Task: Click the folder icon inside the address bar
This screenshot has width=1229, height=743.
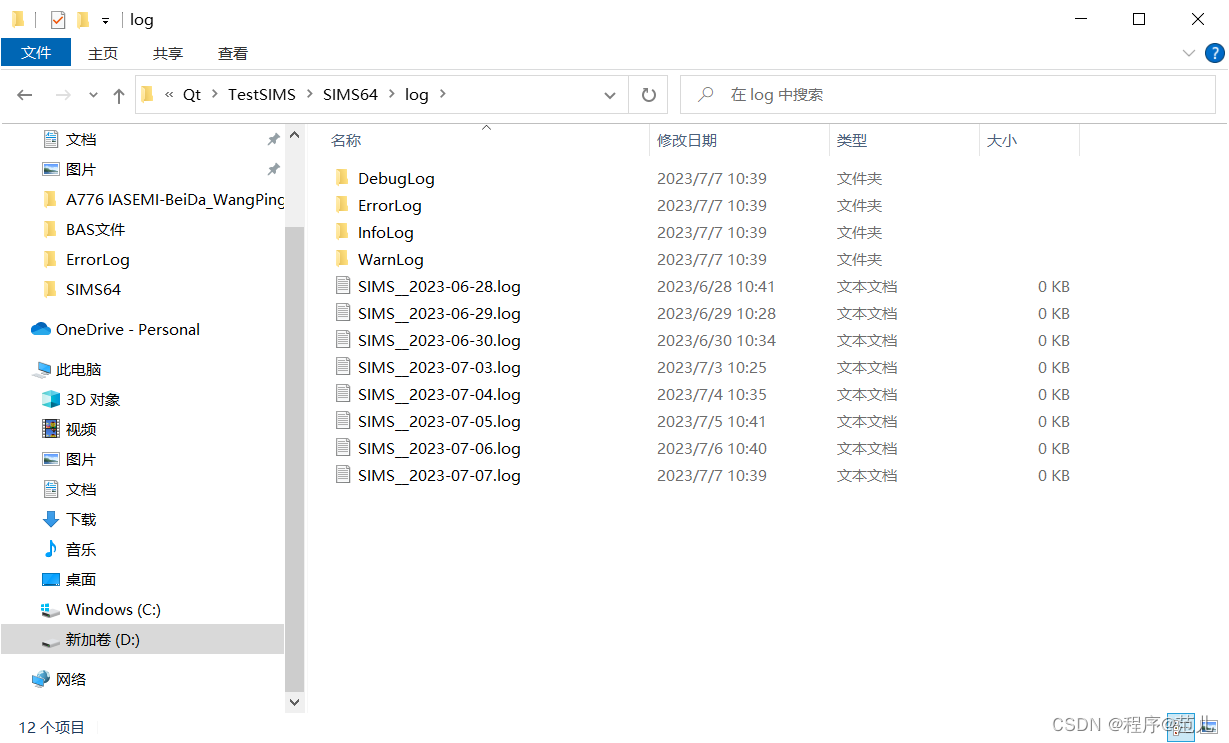Action: [146, 93]
